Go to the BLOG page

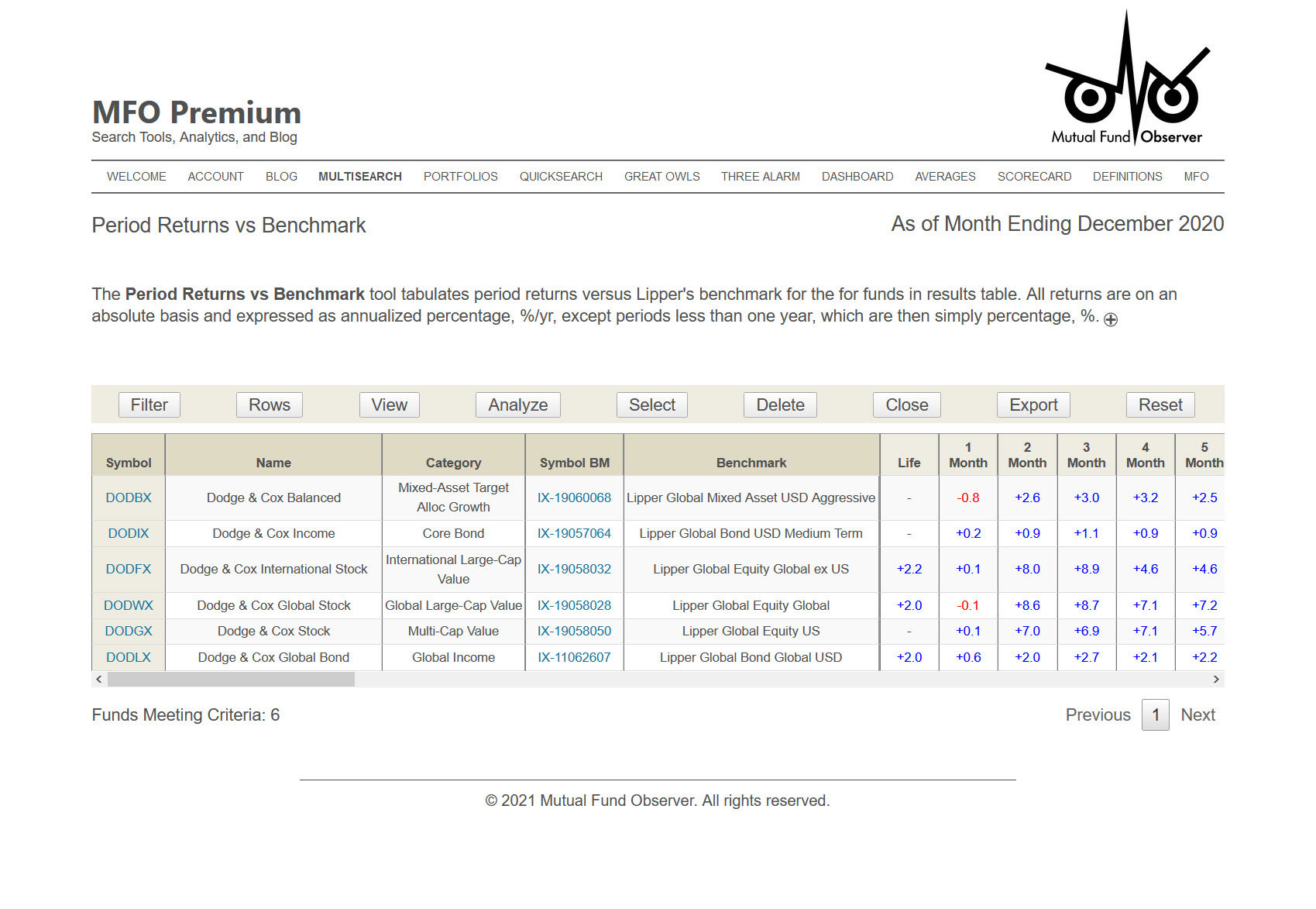(281, 177)
